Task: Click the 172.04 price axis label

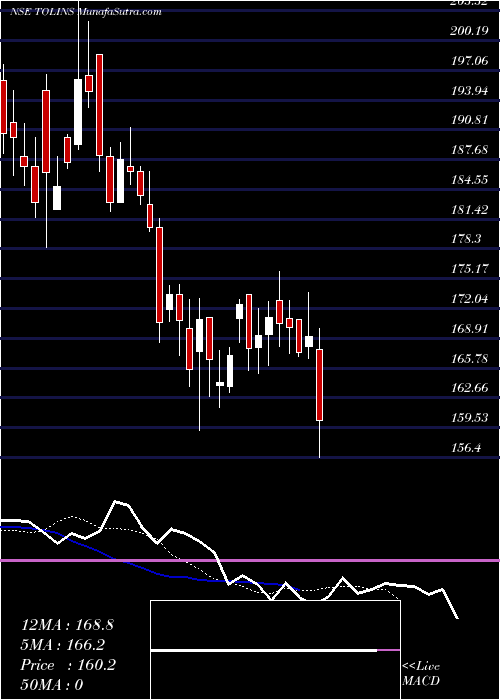Action: [470, 299]
